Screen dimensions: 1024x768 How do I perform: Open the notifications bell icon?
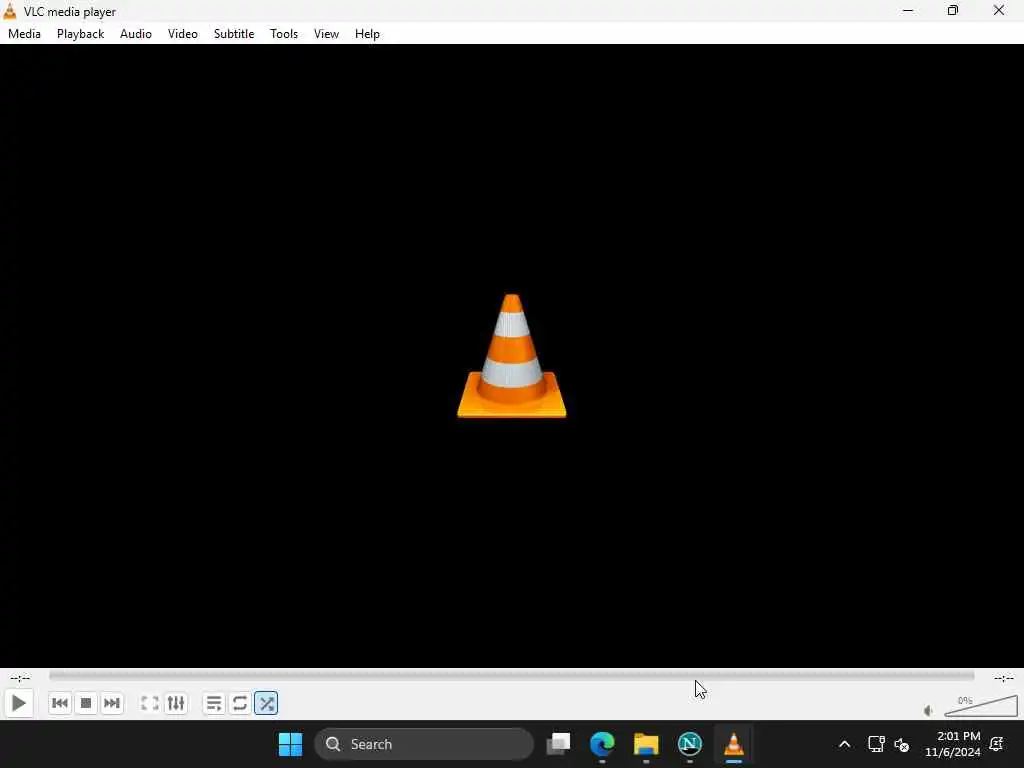(997, 744)
